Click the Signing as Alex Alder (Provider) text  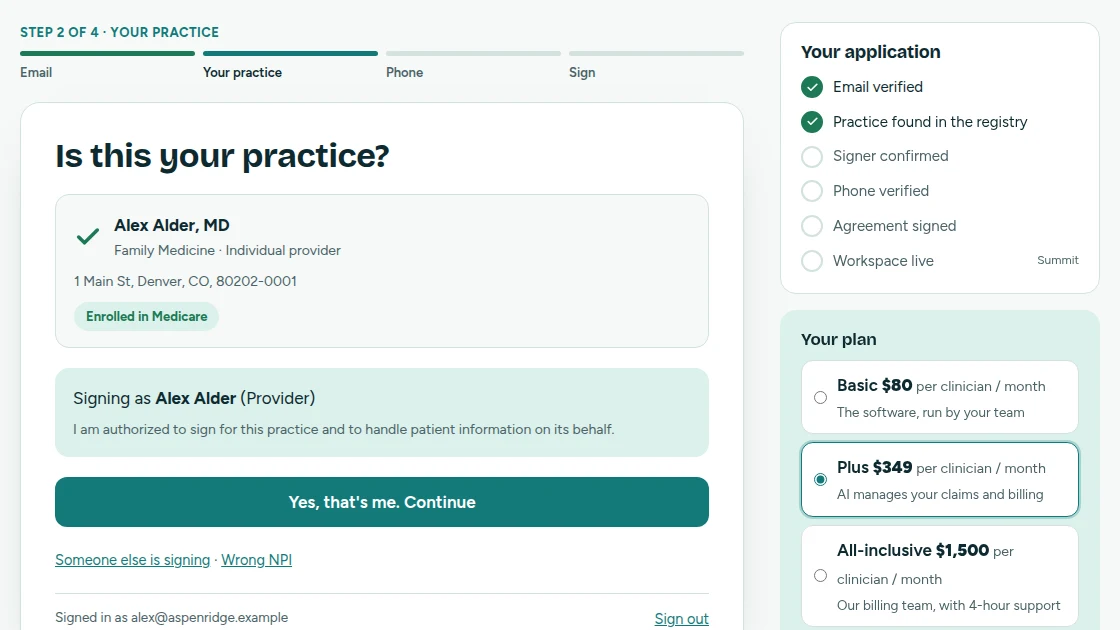tap(194, 399)
